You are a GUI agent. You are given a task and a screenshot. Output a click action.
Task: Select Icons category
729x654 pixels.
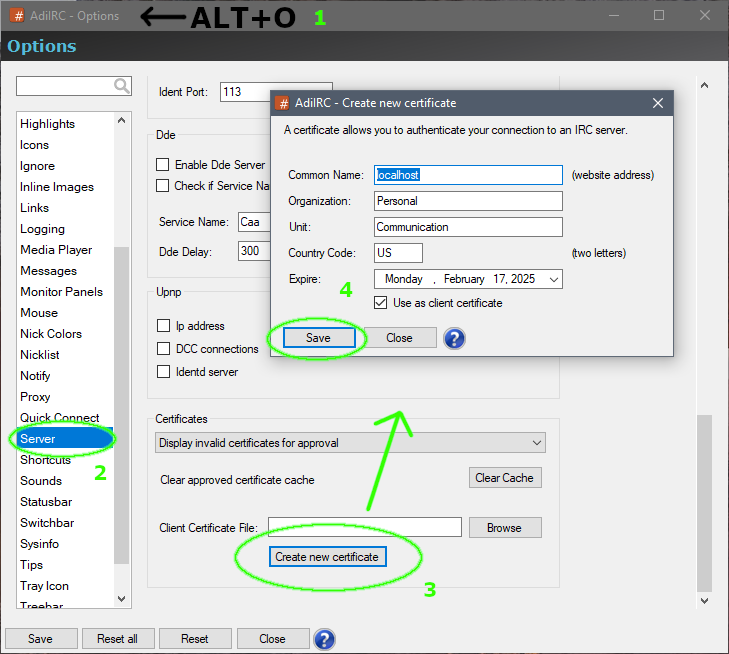pyautogui.click(x=34, y=145)
